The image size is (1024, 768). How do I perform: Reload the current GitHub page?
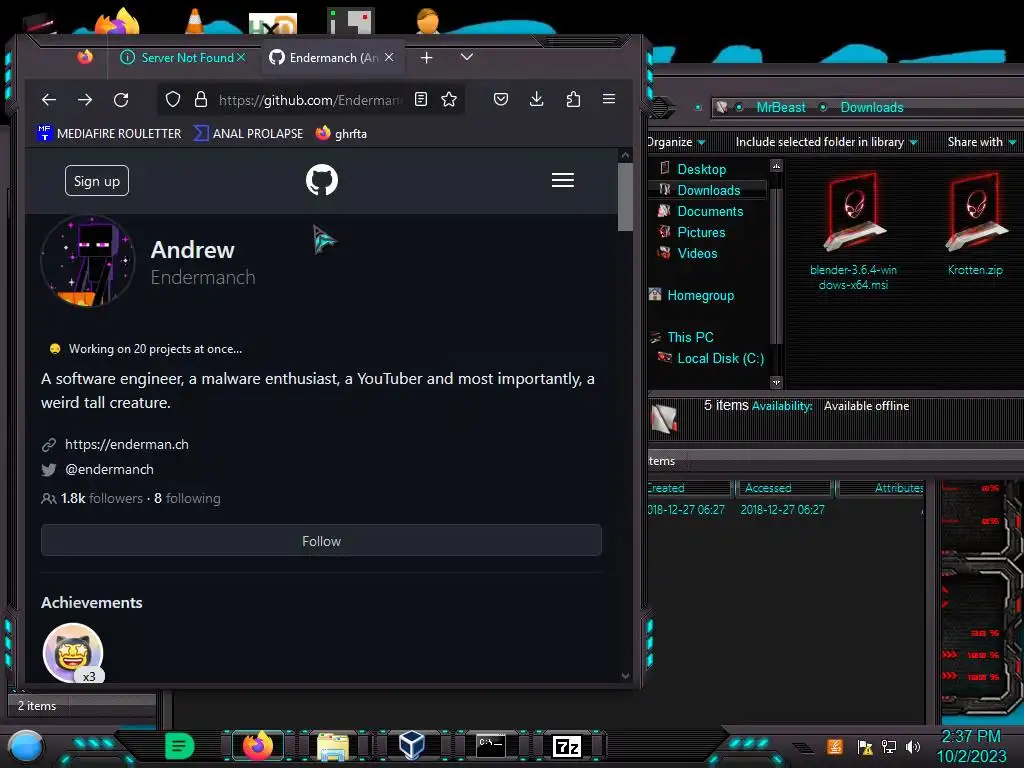click(121, 99)
